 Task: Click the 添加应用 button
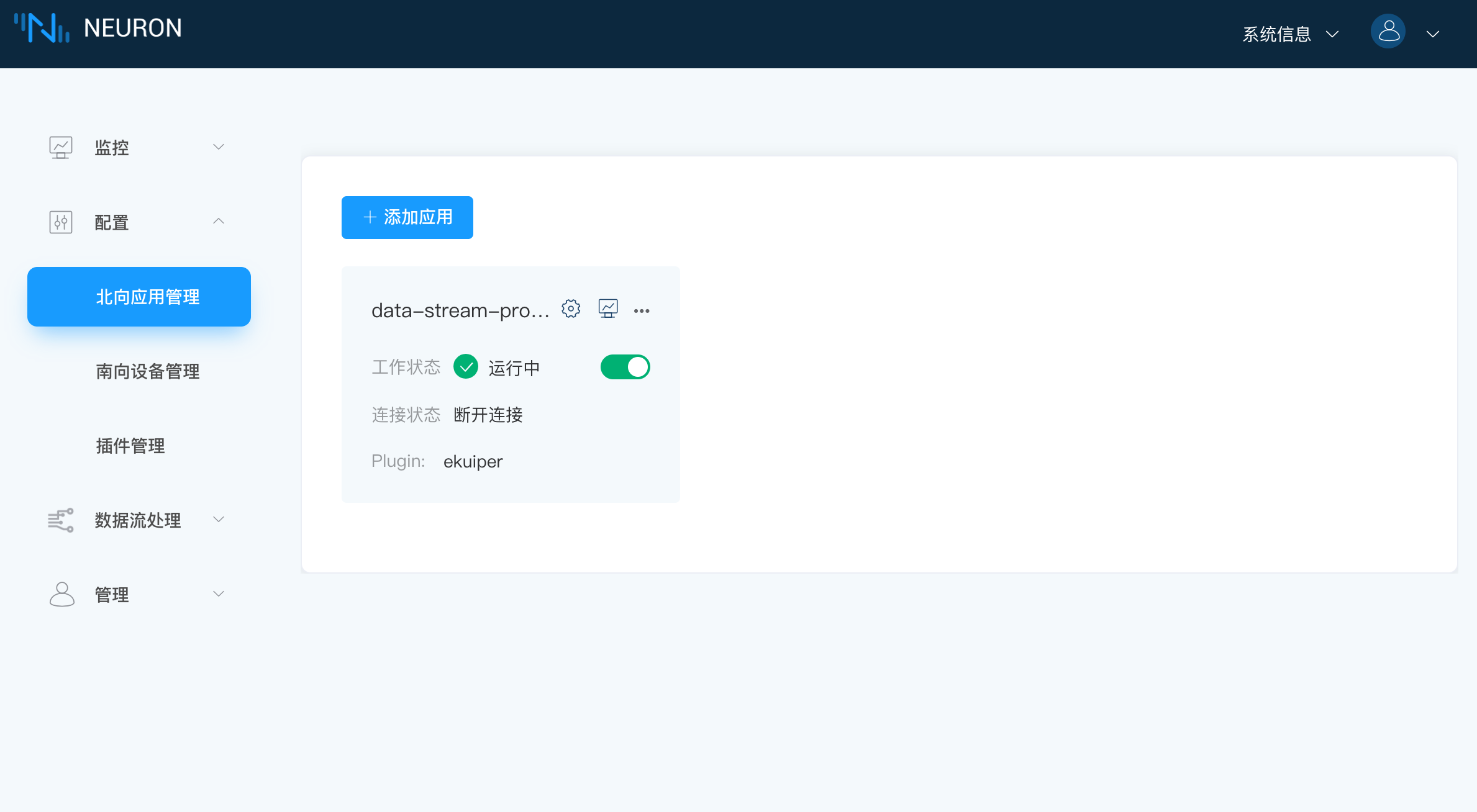click(x=407, y=217)
